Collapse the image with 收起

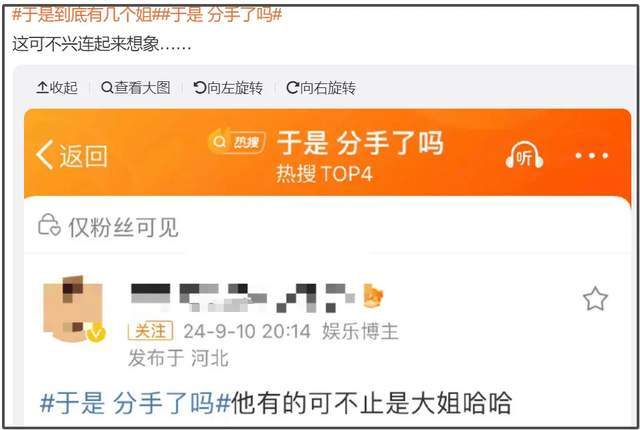click(57, 87)
